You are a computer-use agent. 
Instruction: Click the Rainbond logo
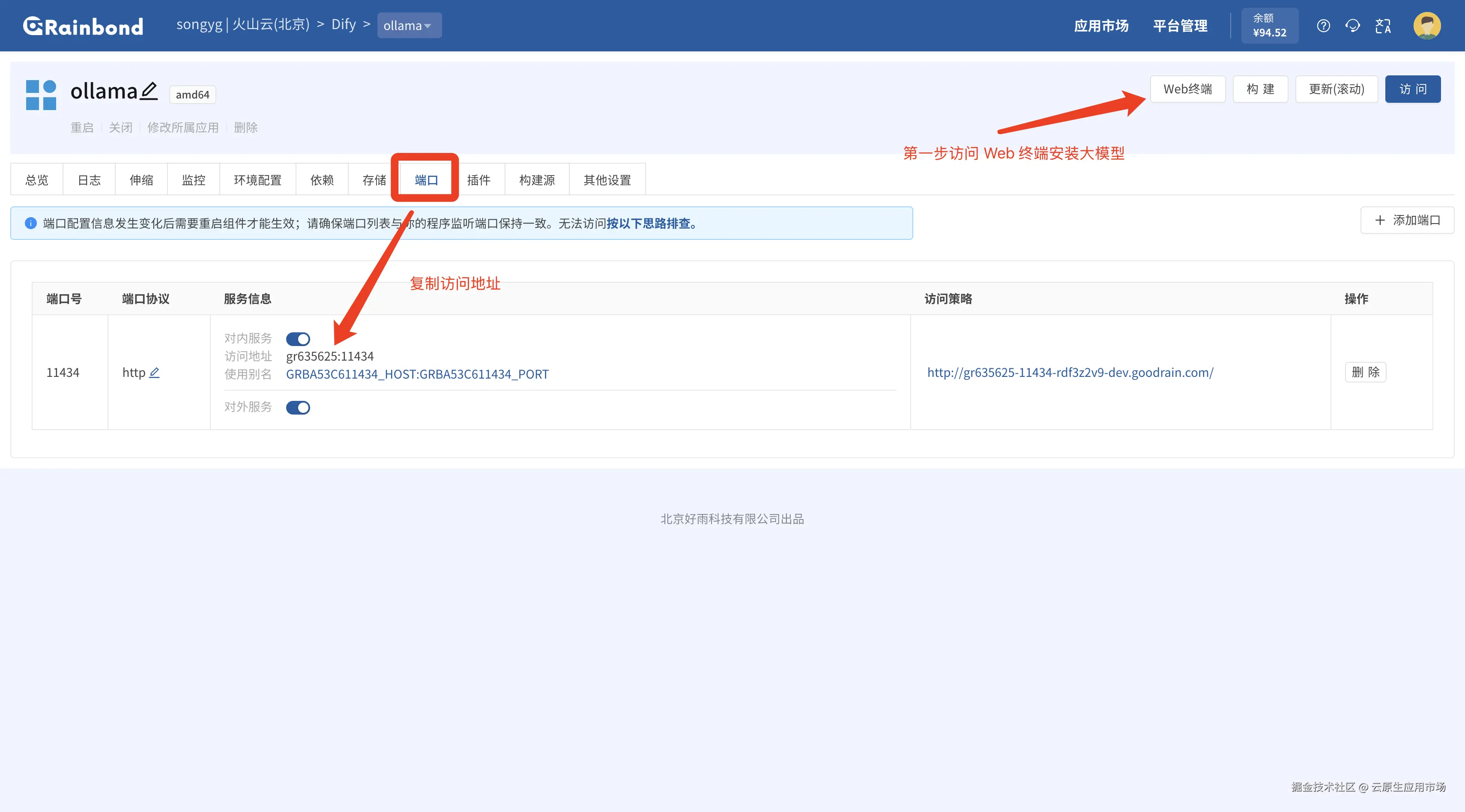tap(83, 26)
